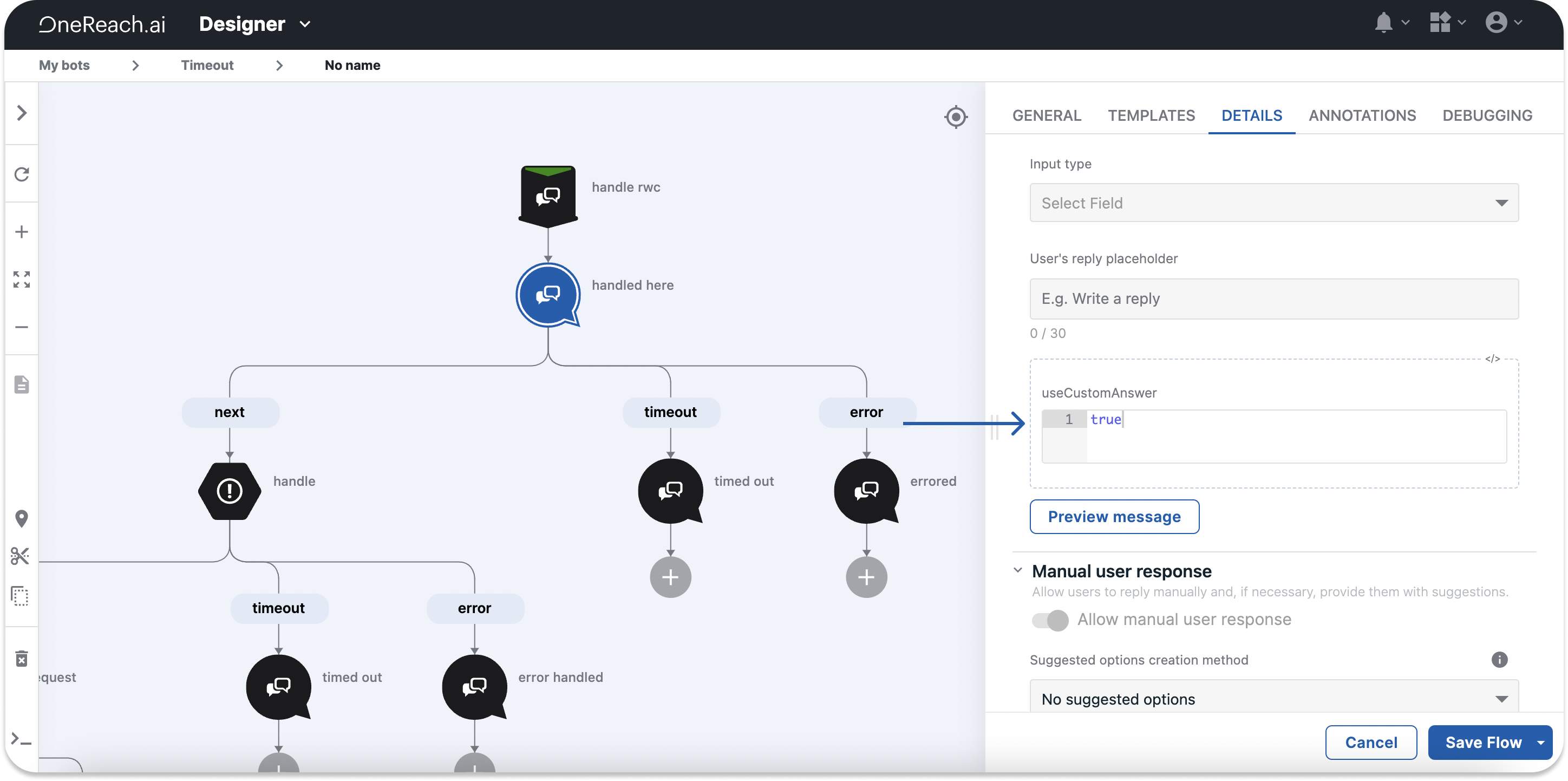Open the No suggested options dropdown
The image size is (1568, 781).
tap(1273, 698)
